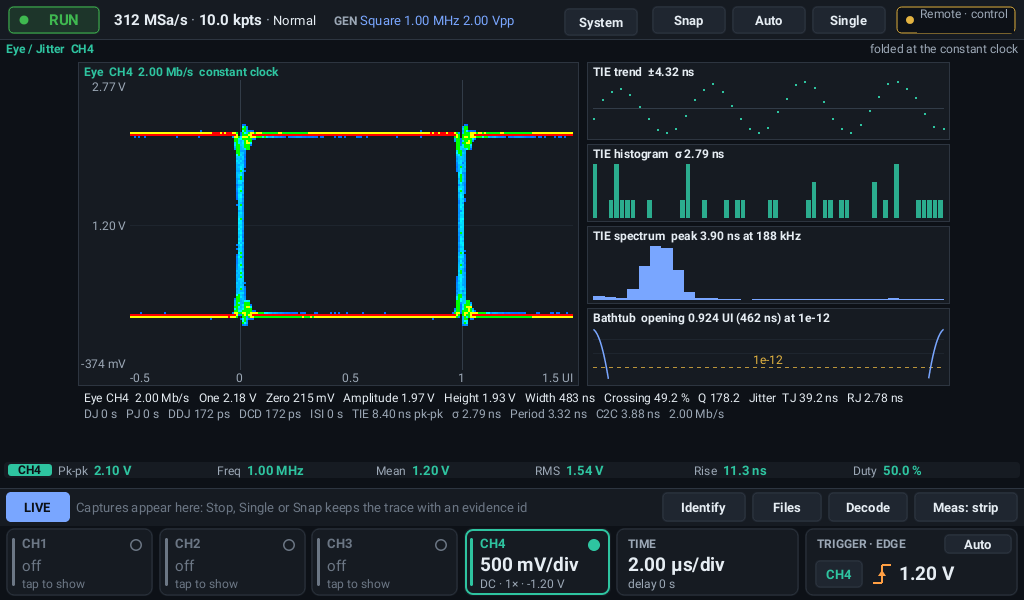Screen dimensions: 1024x600
Task: Click the trigger level 1.20 V value
Action: pyautogui.click(x=927, y=574)
